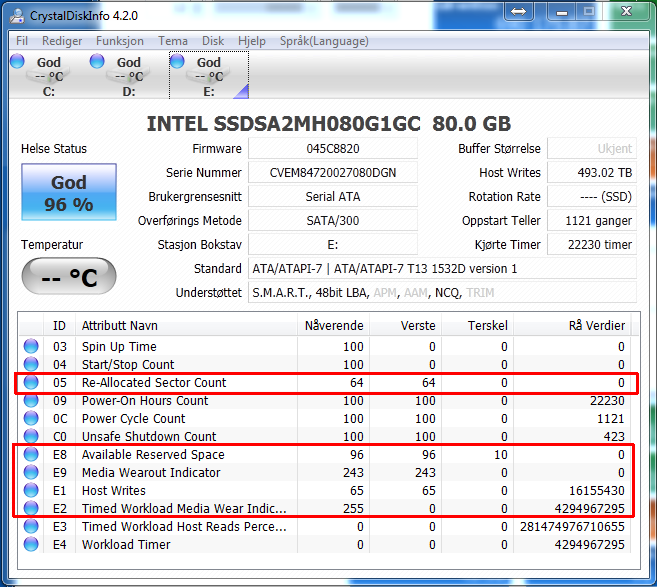
Task: Click the Nåverende column header
Action: click(334, 326)
